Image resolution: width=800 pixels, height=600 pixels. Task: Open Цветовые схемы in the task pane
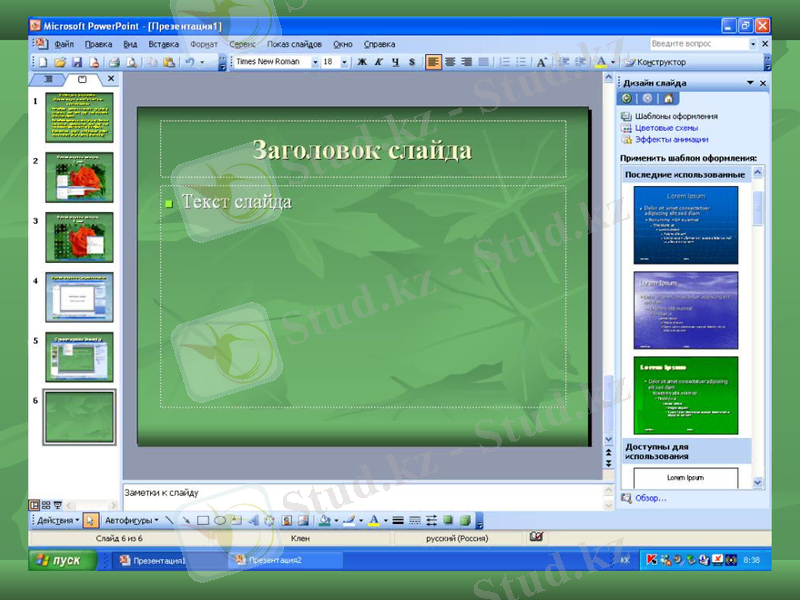tap(668, 128)
